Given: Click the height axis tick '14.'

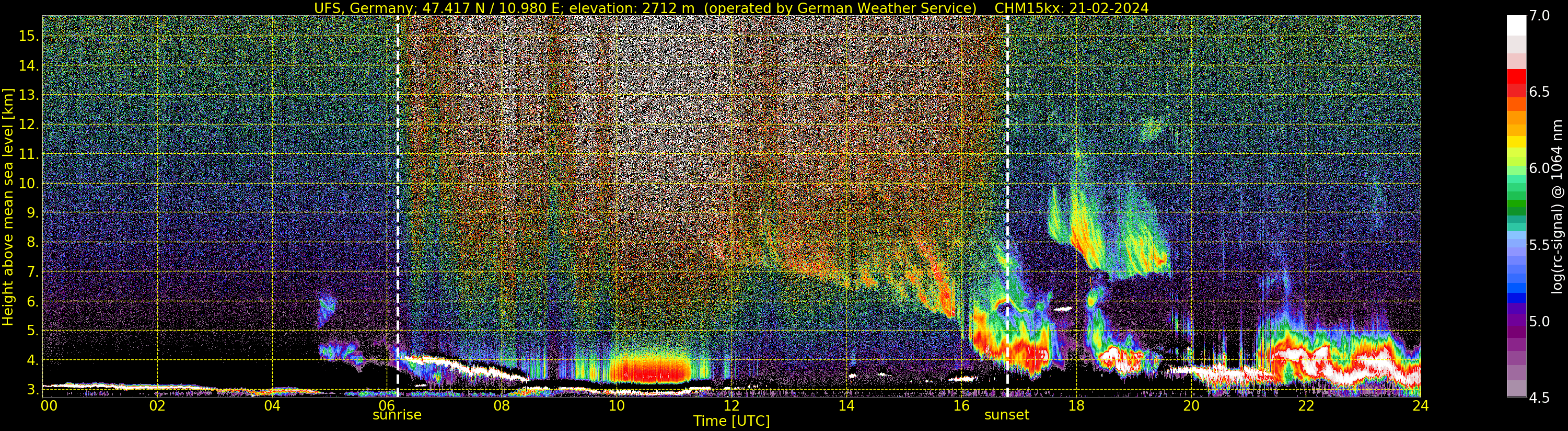Looking at the screenshot, I should point(29,65).
